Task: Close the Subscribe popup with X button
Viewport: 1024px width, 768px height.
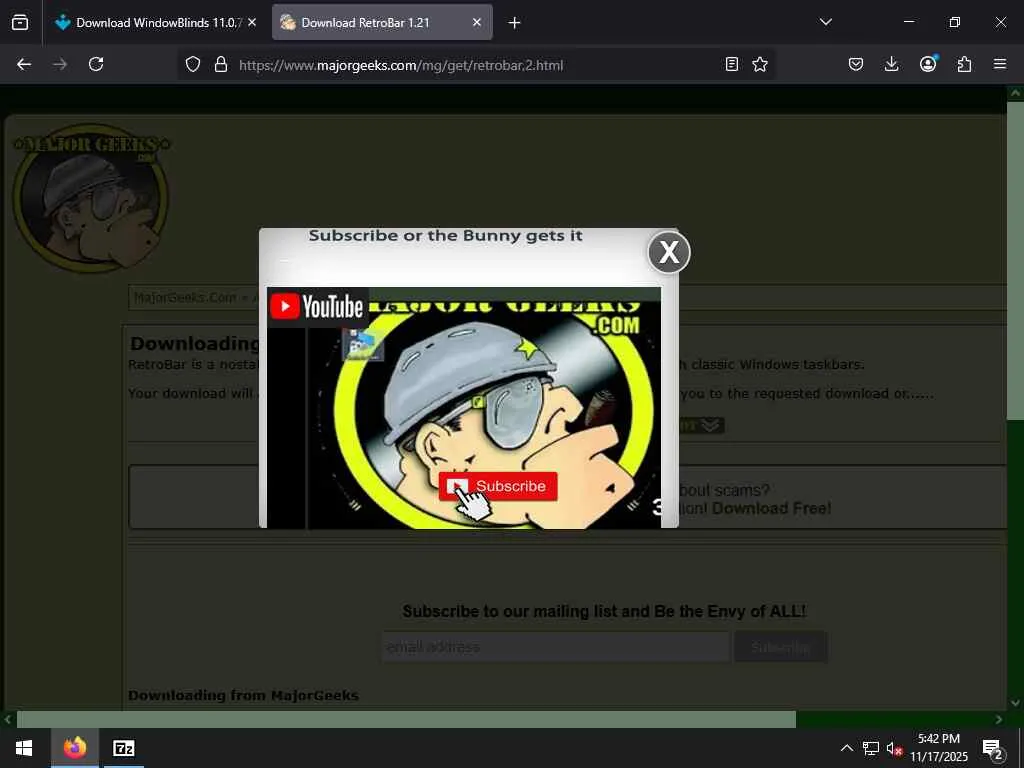Action: coord(669,251)
